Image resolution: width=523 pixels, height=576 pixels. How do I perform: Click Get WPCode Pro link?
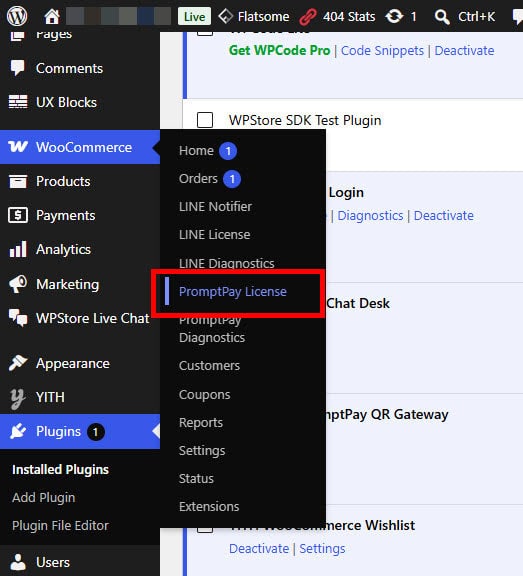[x=279, y=50]
